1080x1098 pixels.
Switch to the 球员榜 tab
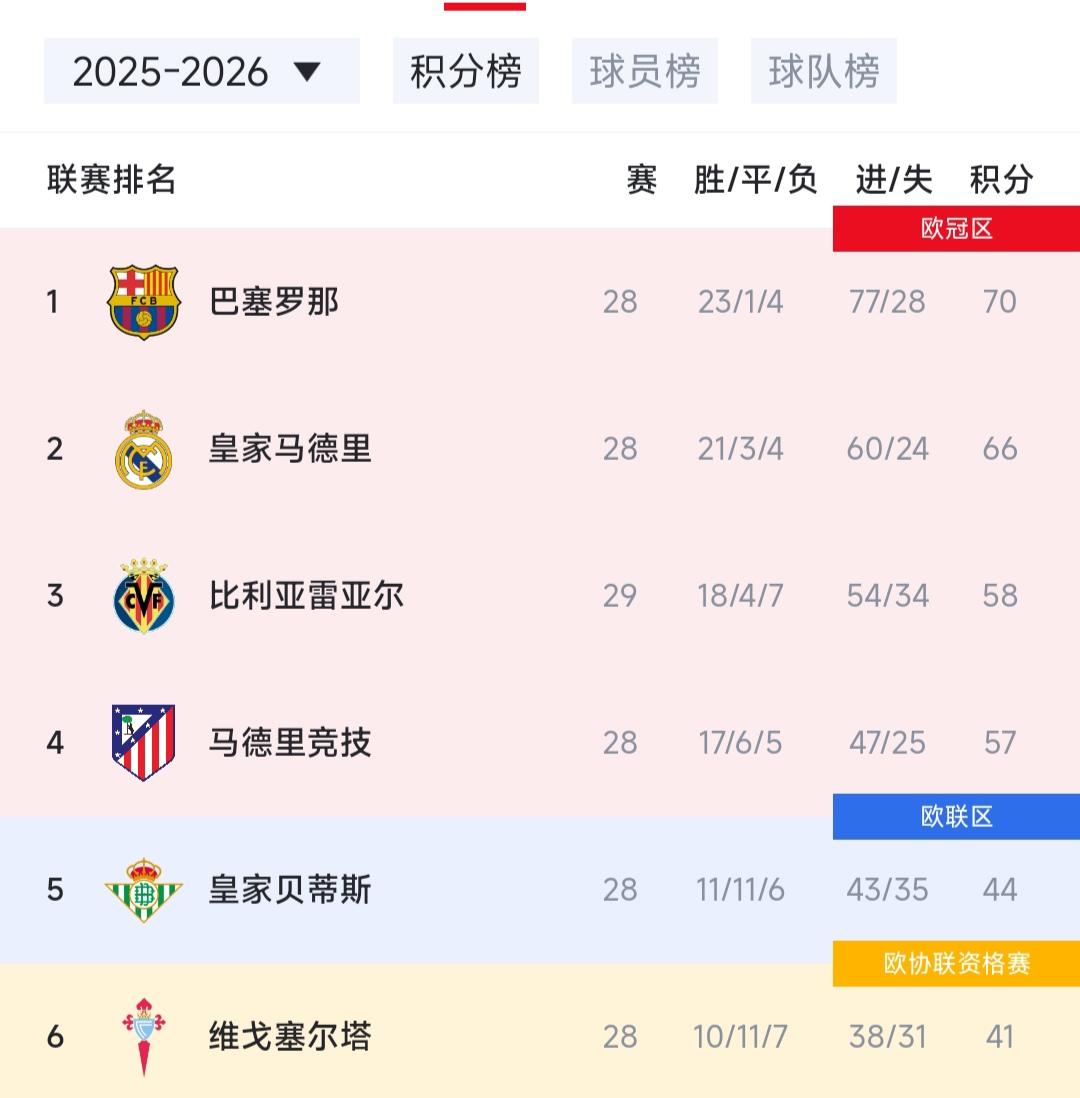pos(645,71)
